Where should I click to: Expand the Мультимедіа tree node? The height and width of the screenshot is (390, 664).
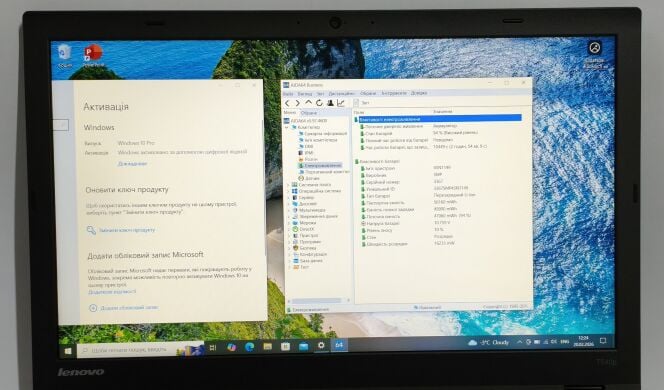(x=289, y=210)
